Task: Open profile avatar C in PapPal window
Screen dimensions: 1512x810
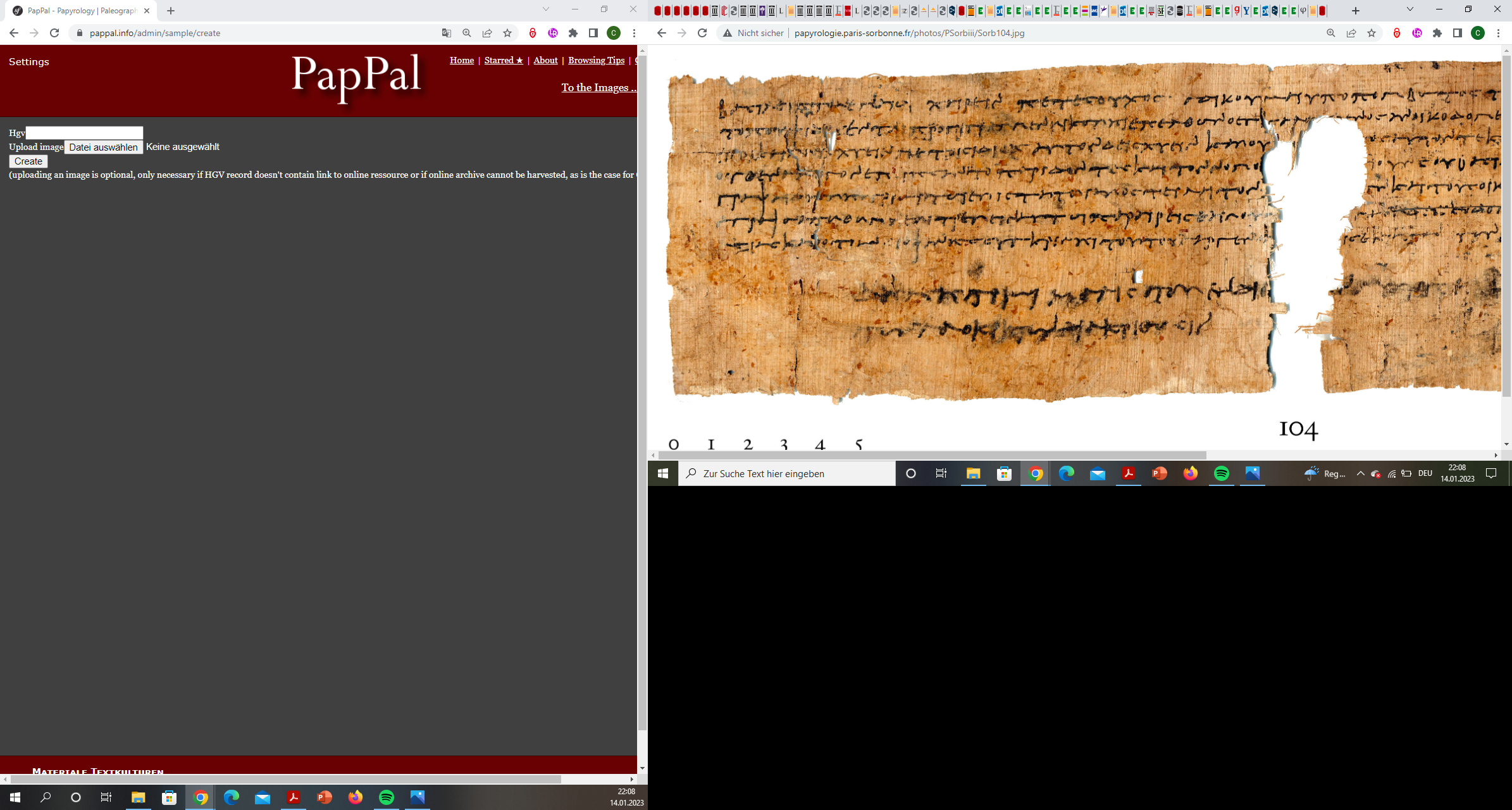Action: point(614,33)
